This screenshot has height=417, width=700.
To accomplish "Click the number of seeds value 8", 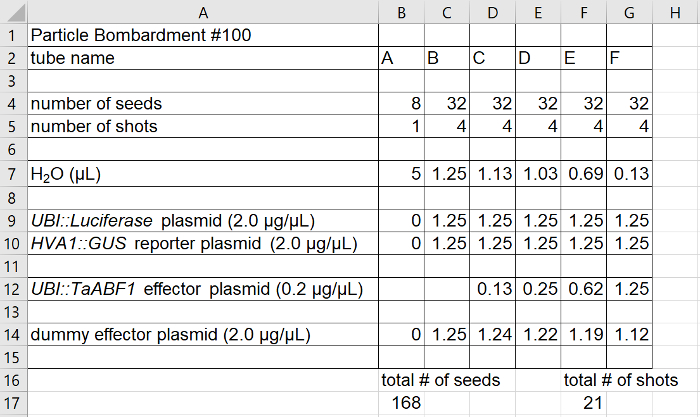I will pos(400,104).
